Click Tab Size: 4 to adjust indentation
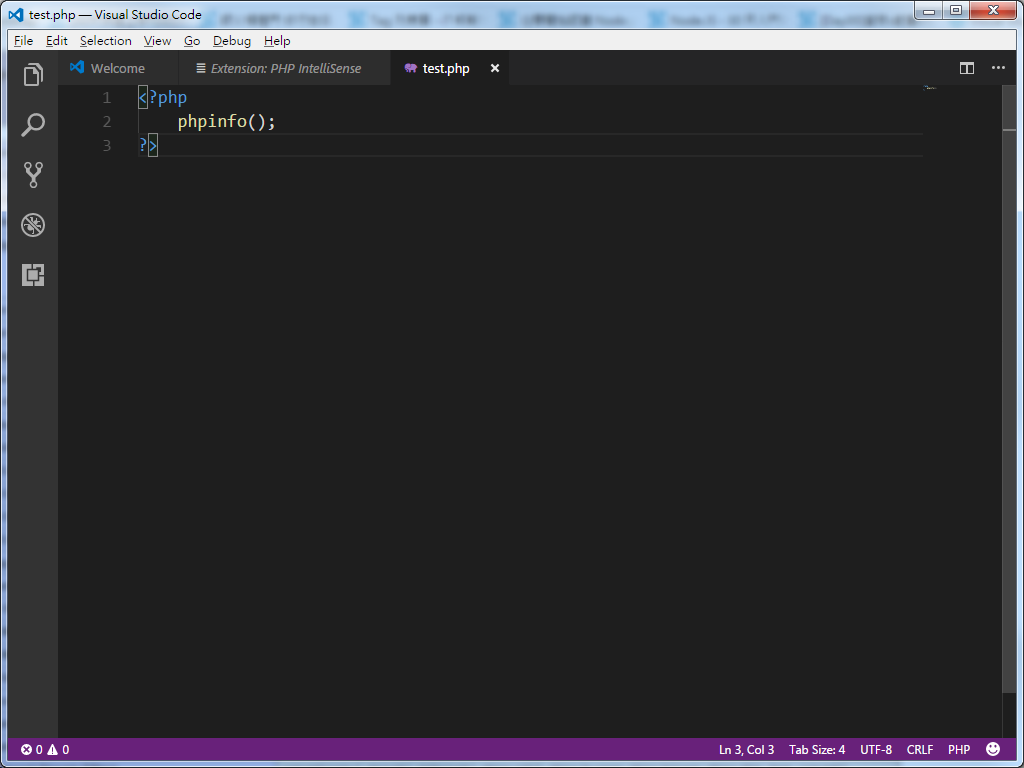The image size is (1024, 768). [x=815, y=749]
